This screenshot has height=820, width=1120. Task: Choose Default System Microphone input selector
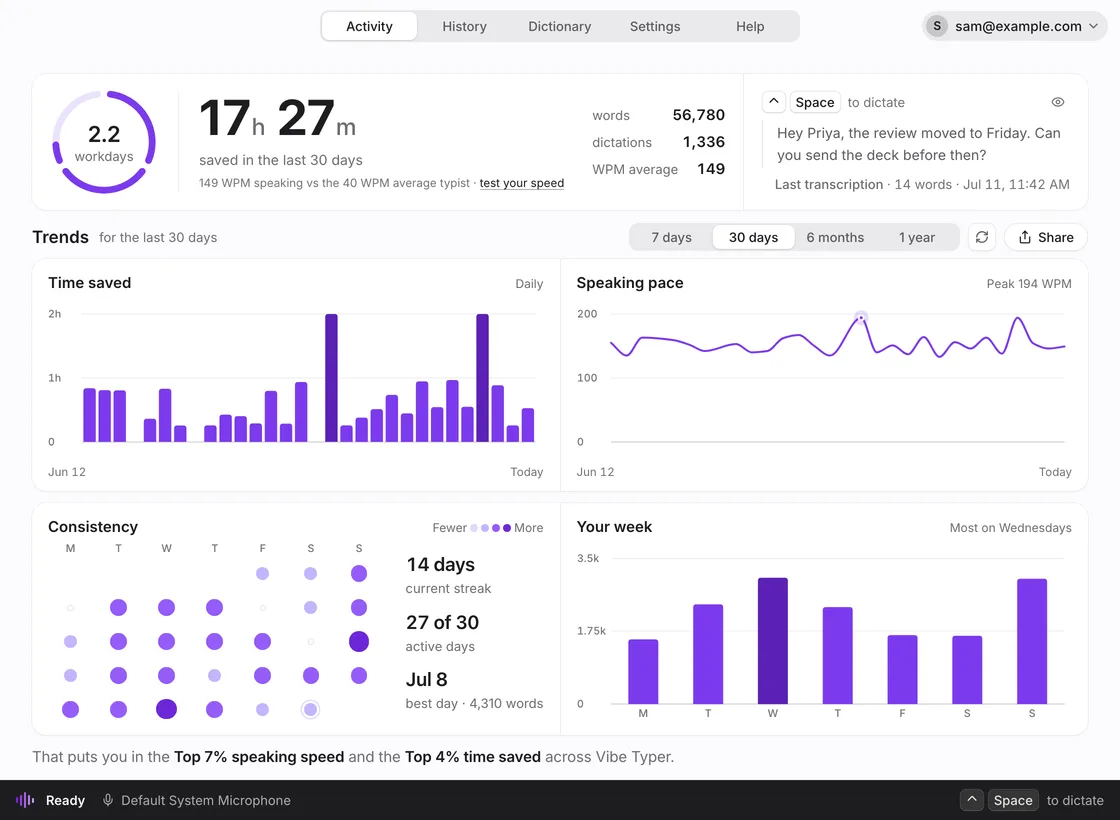(x=196, y=800)
